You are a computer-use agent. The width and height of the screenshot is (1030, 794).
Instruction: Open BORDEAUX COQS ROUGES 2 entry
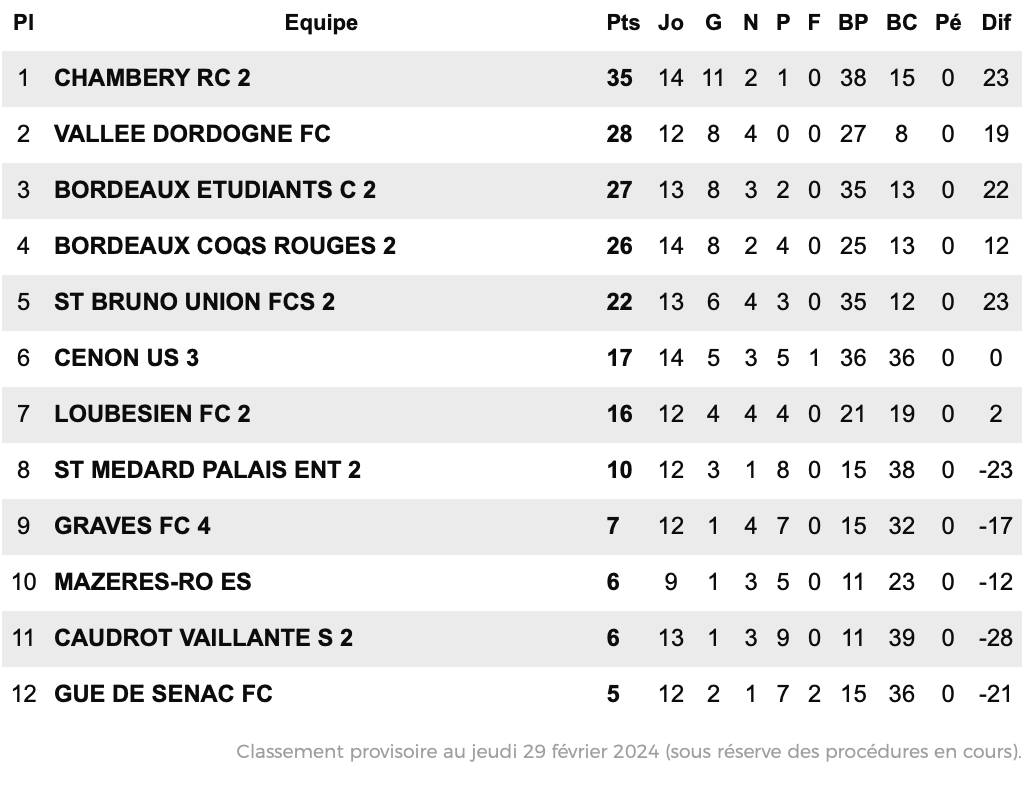(x=225, y=246)
